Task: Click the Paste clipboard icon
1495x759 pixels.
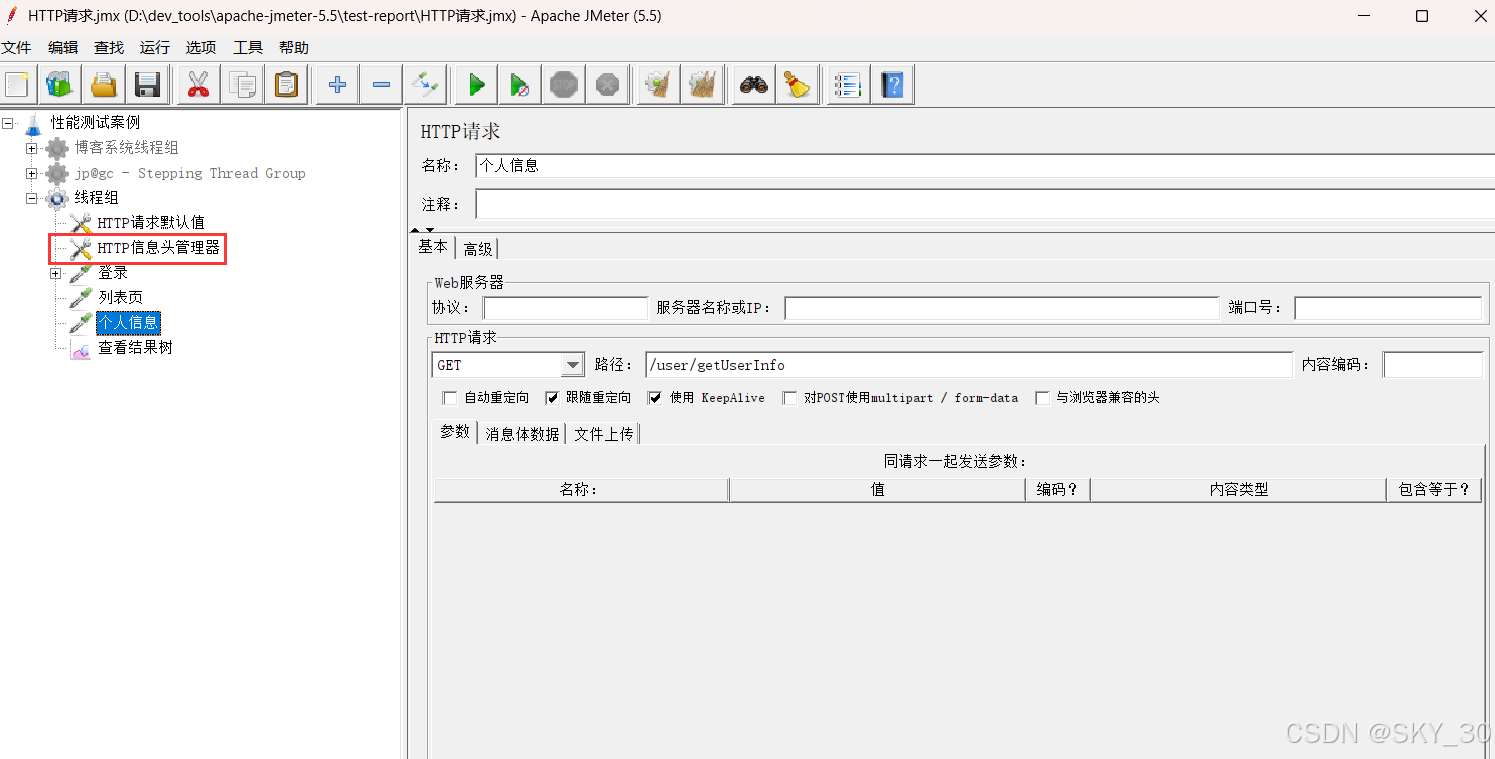Action: tap(286, 85)
